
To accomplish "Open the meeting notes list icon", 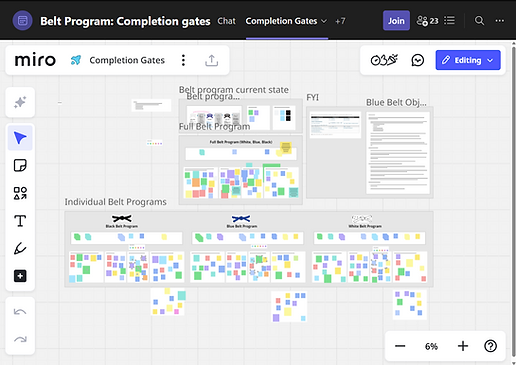I will tap(449, 21).
